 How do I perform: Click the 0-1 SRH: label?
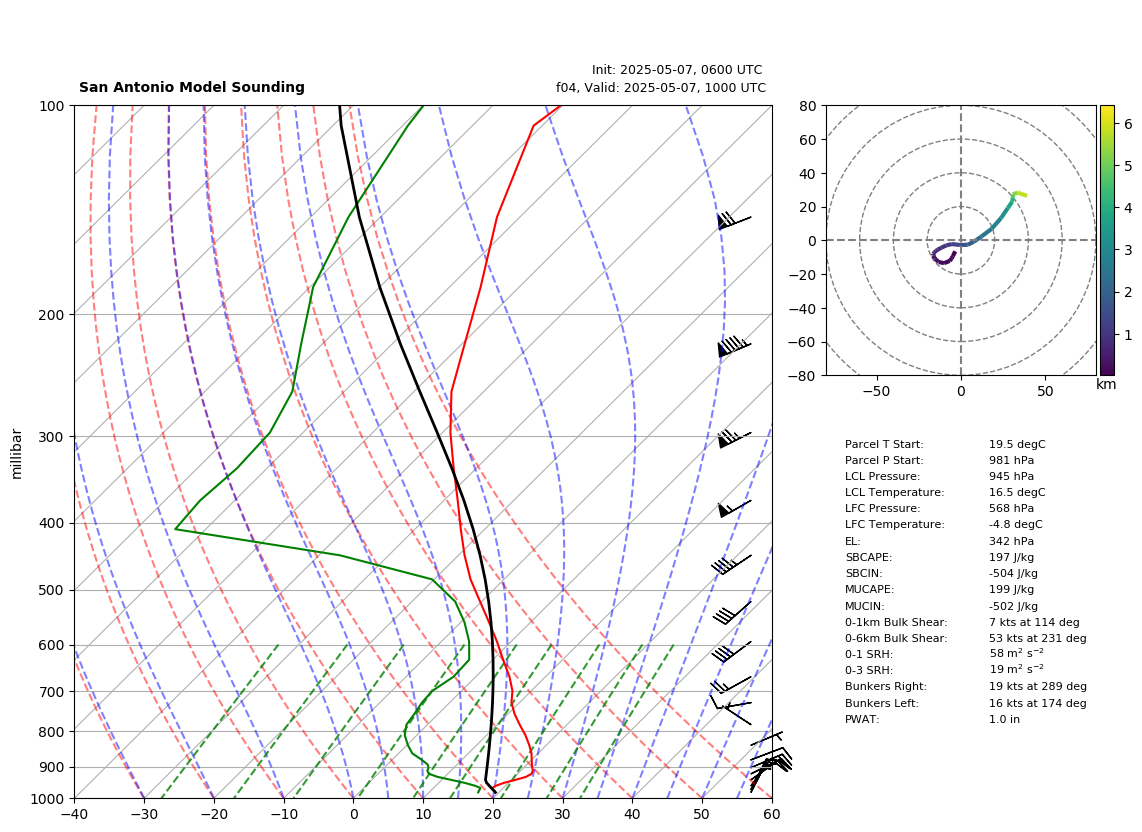click(x=869, y=654)
